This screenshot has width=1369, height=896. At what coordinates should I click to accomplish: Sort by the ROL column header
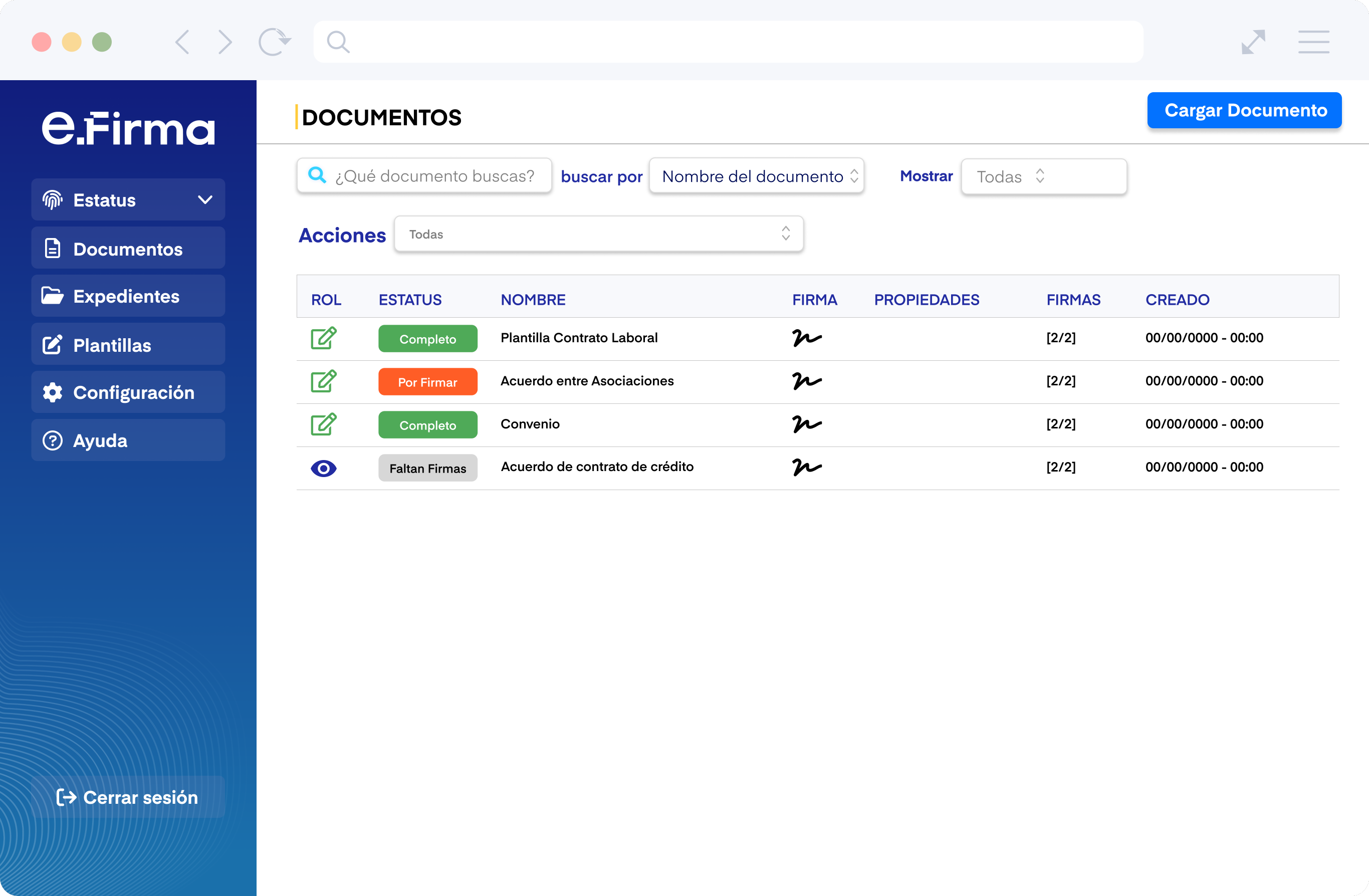(326, 300)
